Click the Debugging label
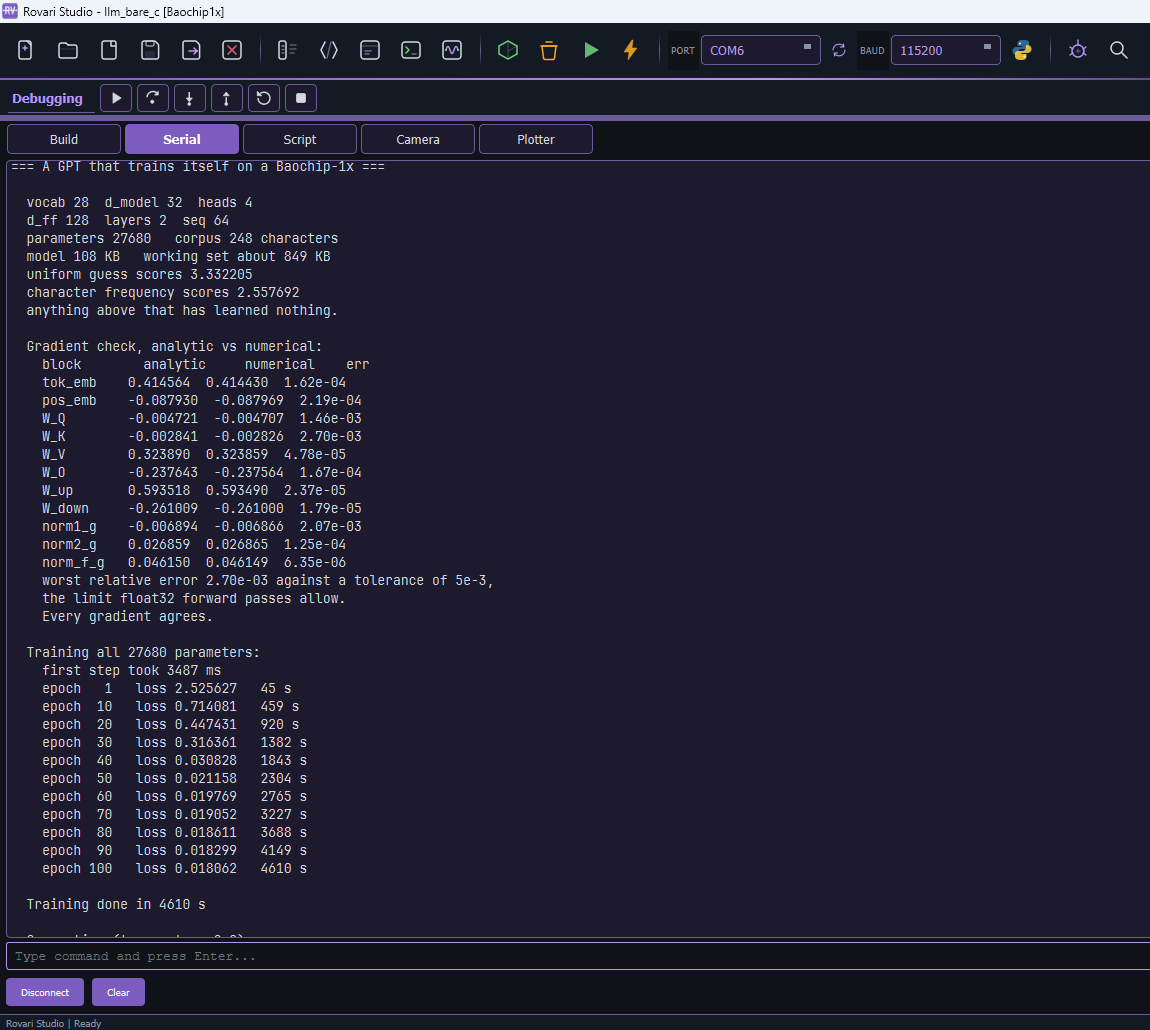 47,98
